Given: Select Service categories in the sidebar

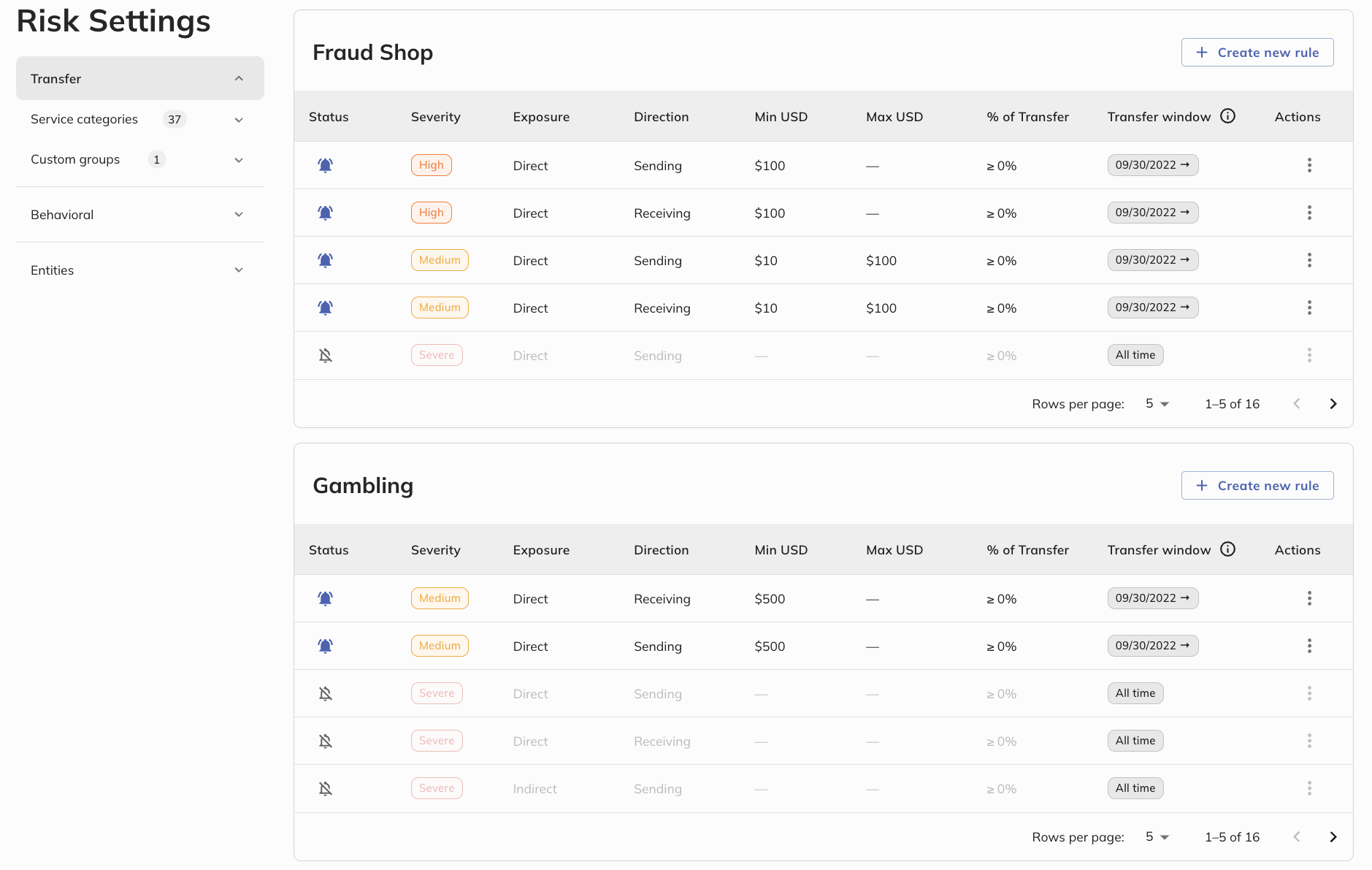Looking at the screenshot, I should (85, 119).
